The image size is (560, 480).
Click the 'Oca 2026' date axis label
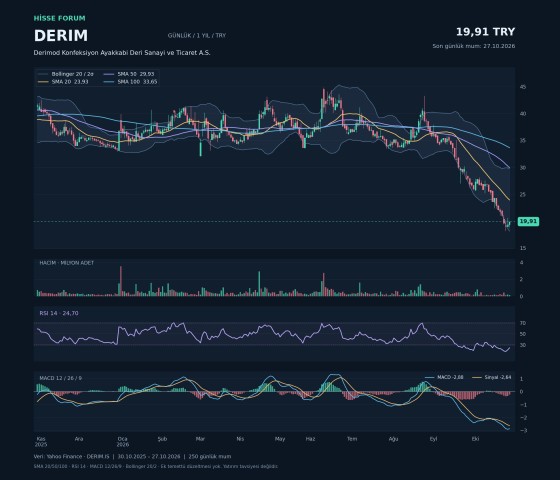click(x=122, y=442)
